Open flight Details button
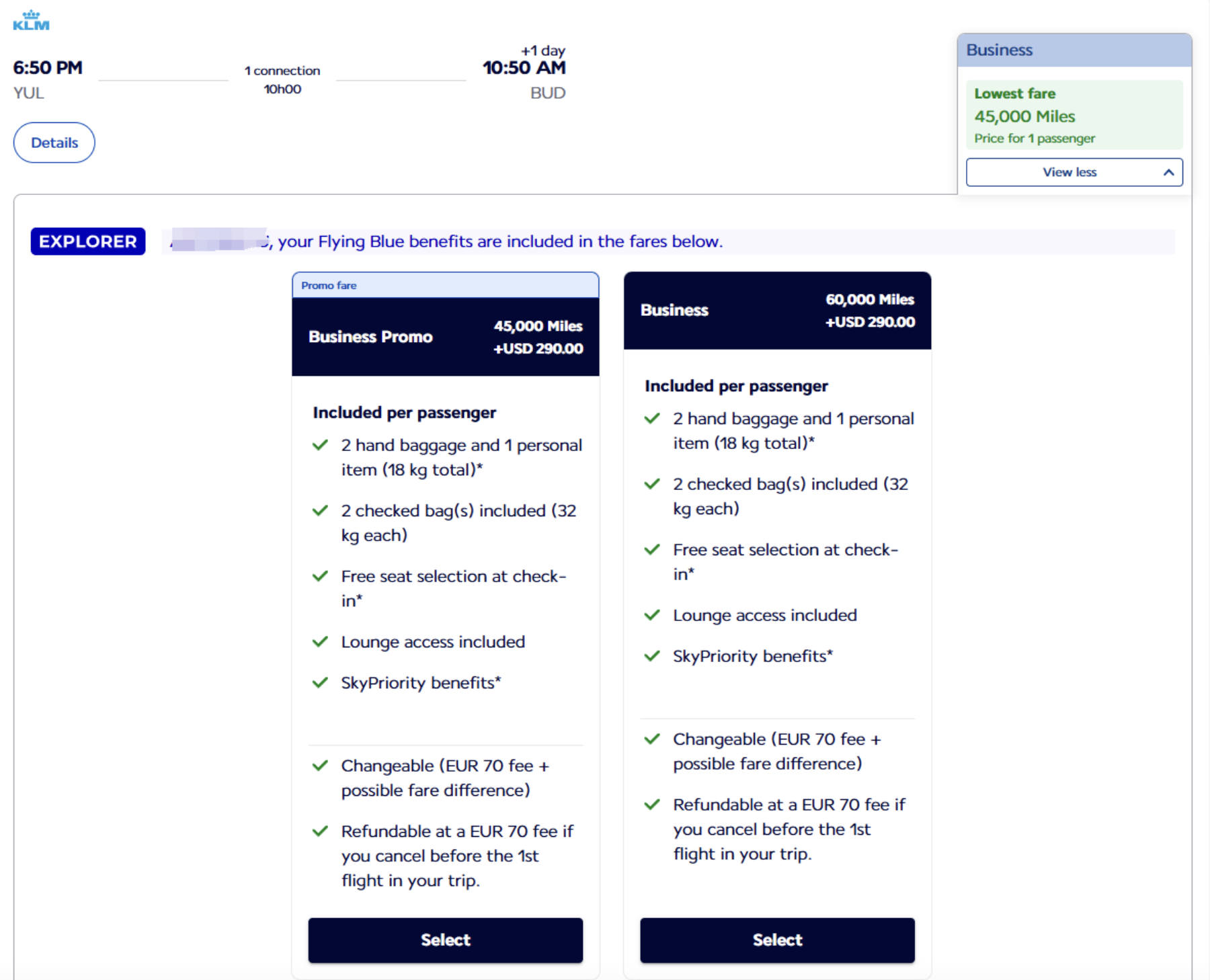 click(x=54, y=142)
